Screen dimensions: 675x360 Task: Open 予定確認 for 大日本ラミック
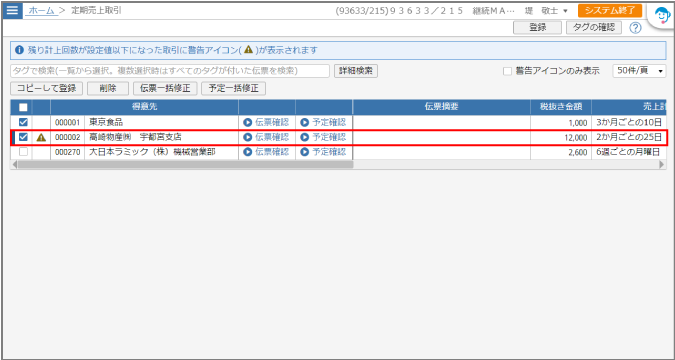click(x=323, y=152)
